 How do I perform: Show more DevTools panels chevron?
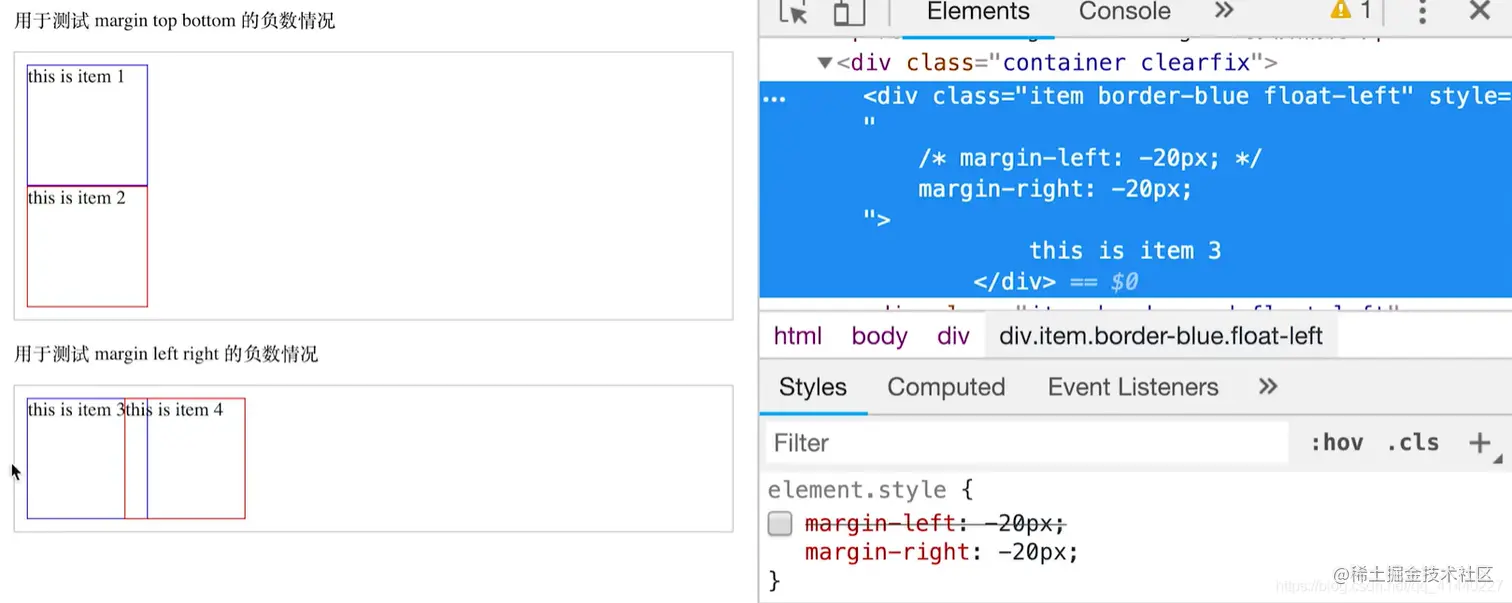click(1224, 11)
